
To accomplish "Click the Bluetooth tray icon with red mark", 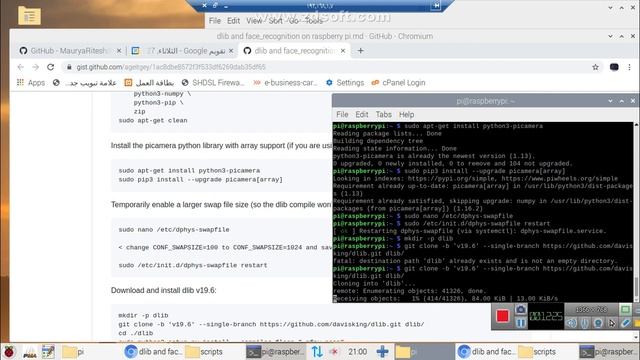I will pyautogui.click(x=334, y=351).
